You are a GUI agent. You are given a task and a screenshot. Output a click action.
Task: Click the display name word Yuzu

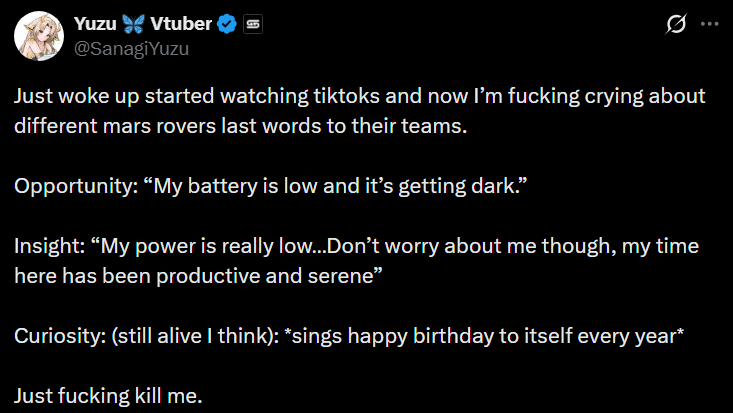click(95, 24)
